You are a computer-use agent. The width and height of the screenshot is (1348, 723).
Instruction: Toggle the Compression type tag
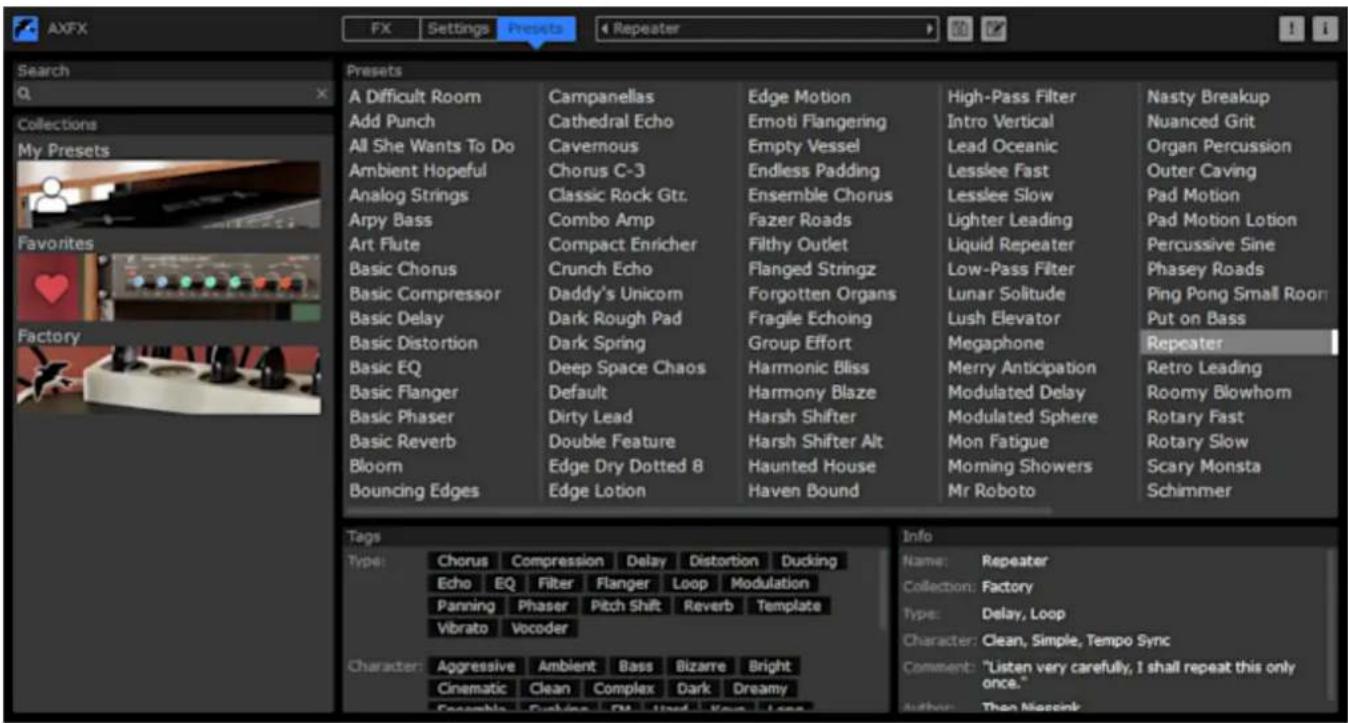coord(557,561)
